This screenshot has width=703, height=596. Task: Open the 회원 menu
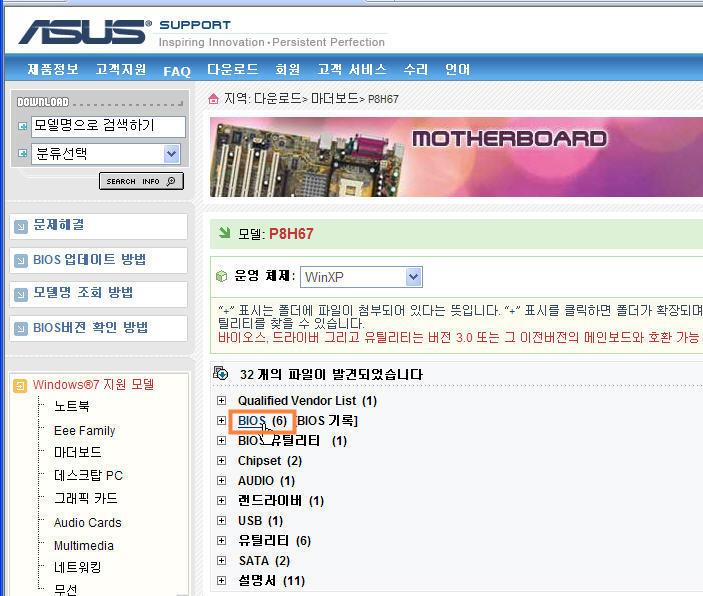click(287, 70)
